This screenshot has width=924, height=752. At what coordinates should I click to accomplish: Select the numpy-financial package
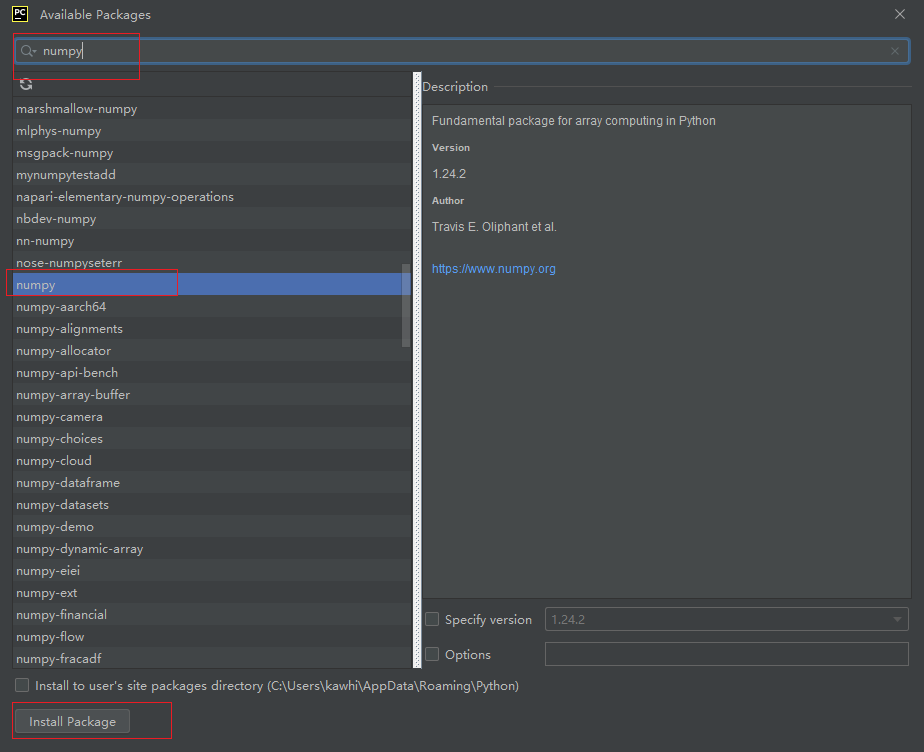pyautogui.click(x=212, y=615)
